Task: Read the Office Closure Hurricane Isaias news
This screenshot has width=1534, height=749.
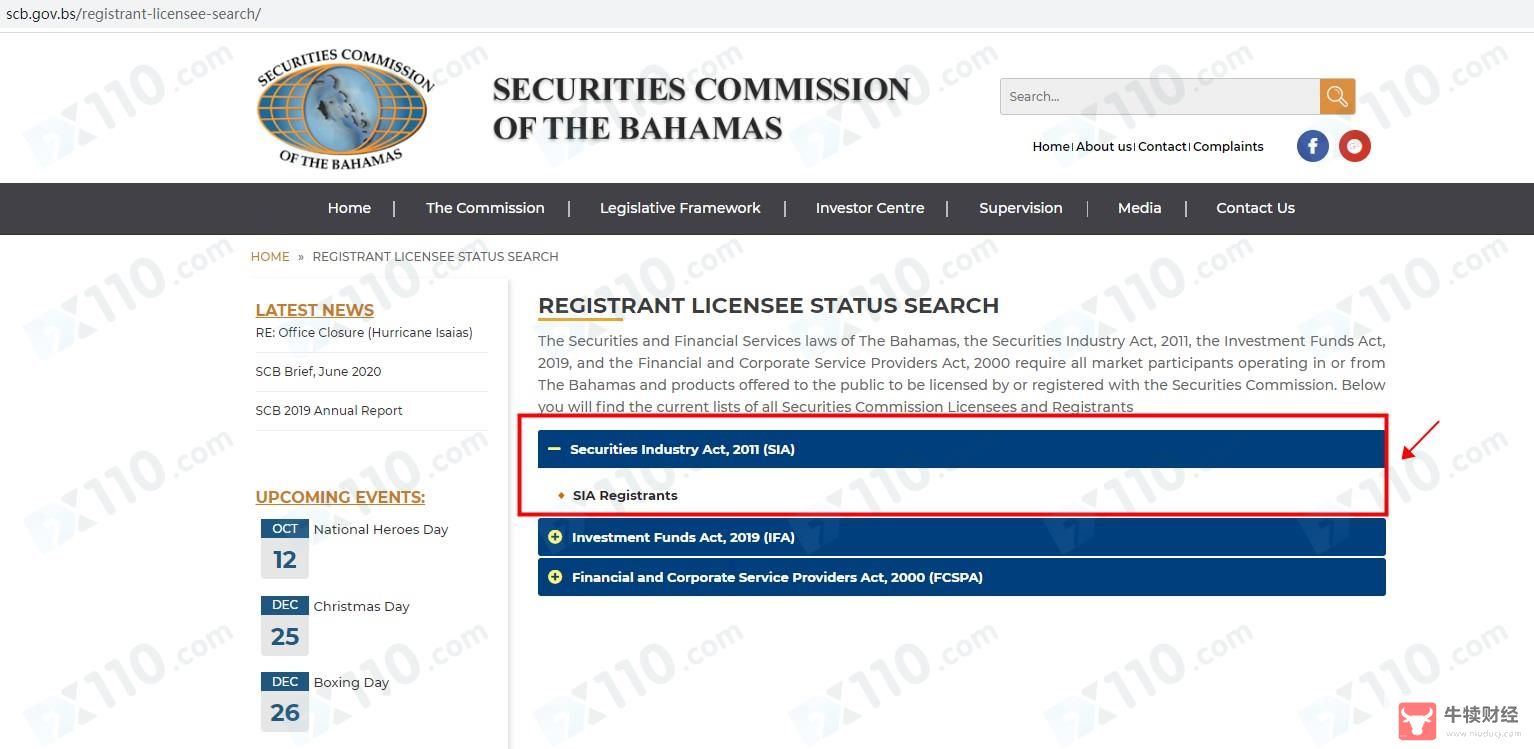Action: [x=364, y=333]
